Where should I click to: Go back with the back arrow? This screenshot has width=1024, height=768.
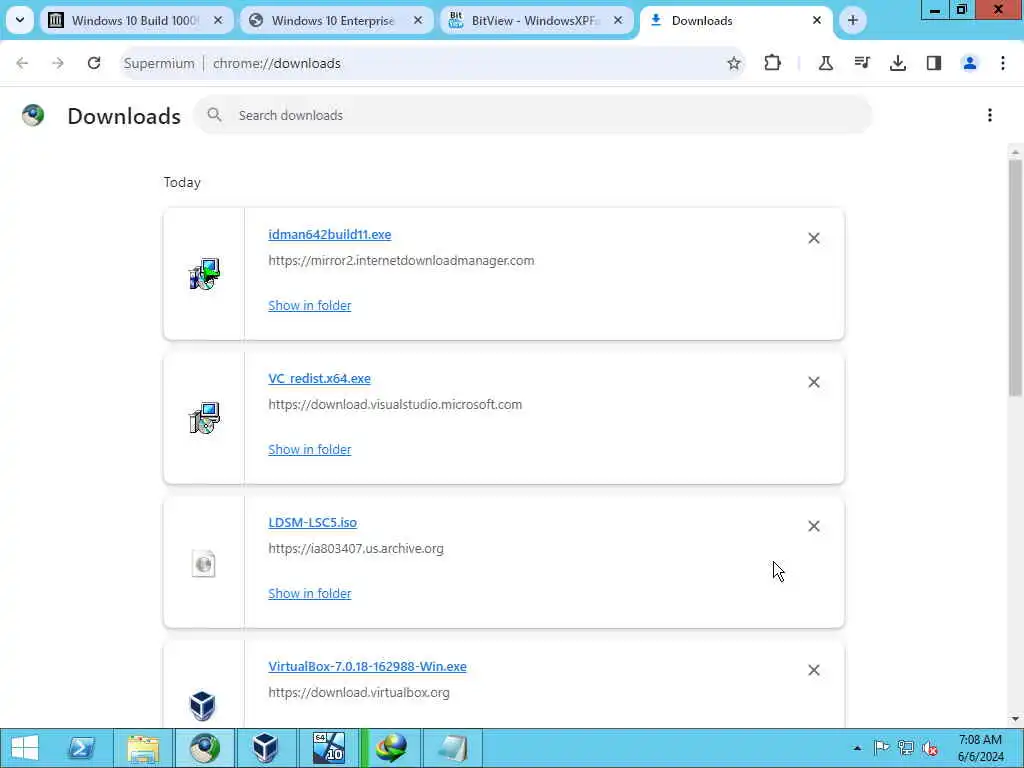click(22, 63)
